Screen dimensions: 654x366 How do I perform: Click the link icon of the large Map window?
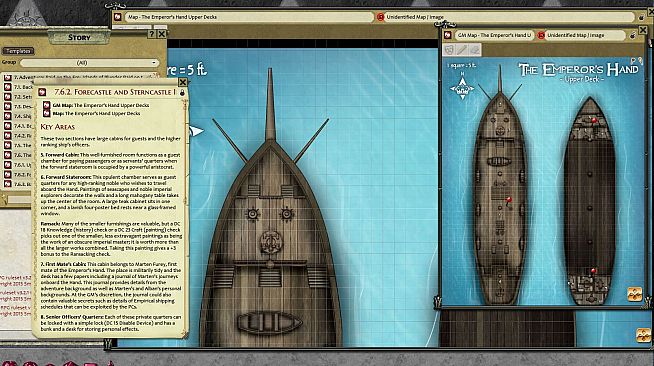118,17
